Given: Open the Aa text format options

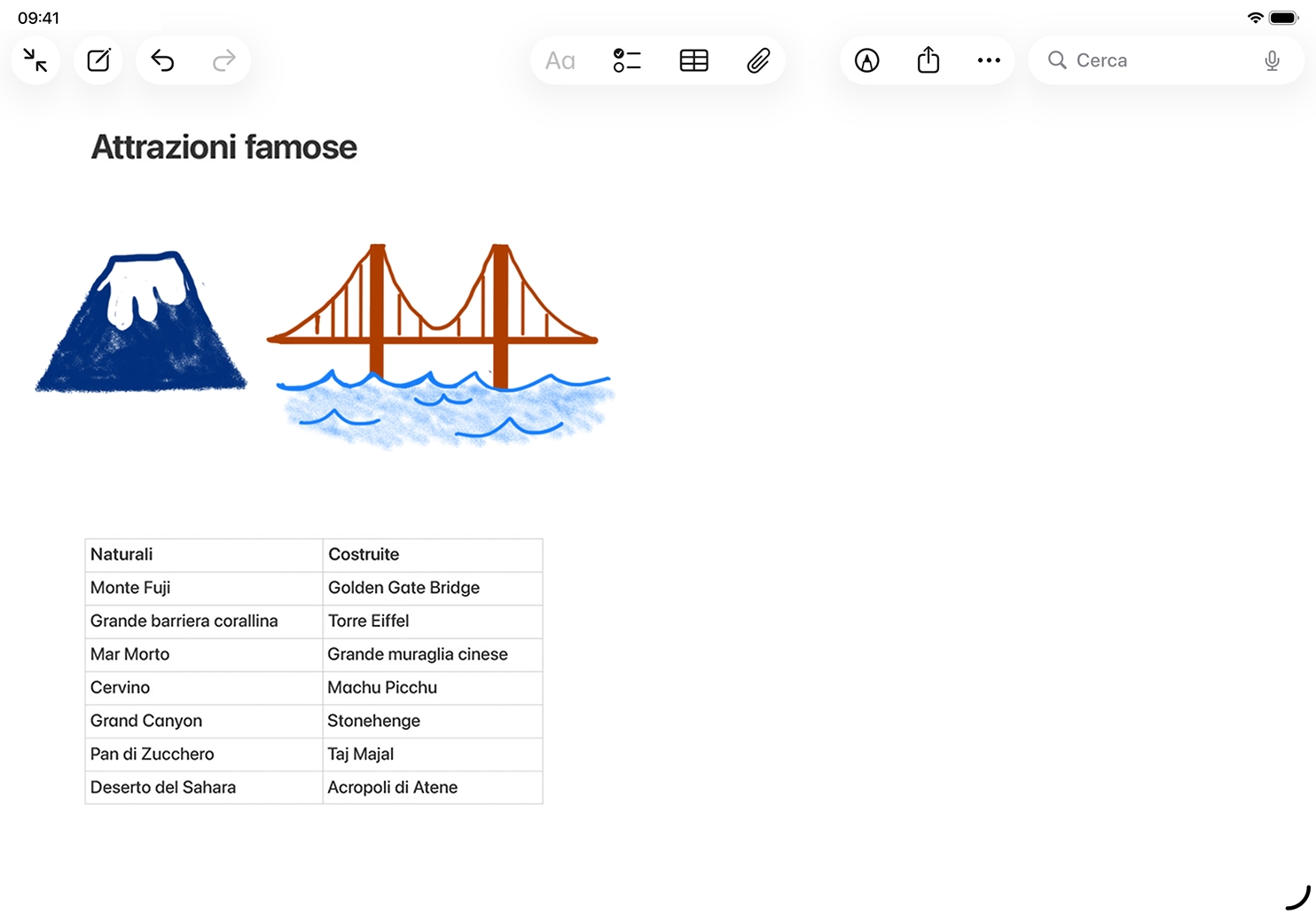Looking at the screenshot, I should [560, 60].
